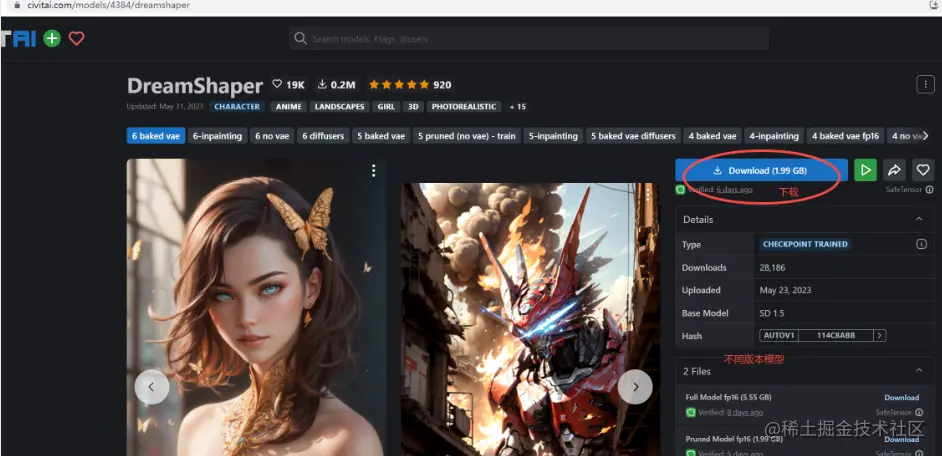
Task: Switch to the 4-inpainting version
Action: tap(774, 136)
